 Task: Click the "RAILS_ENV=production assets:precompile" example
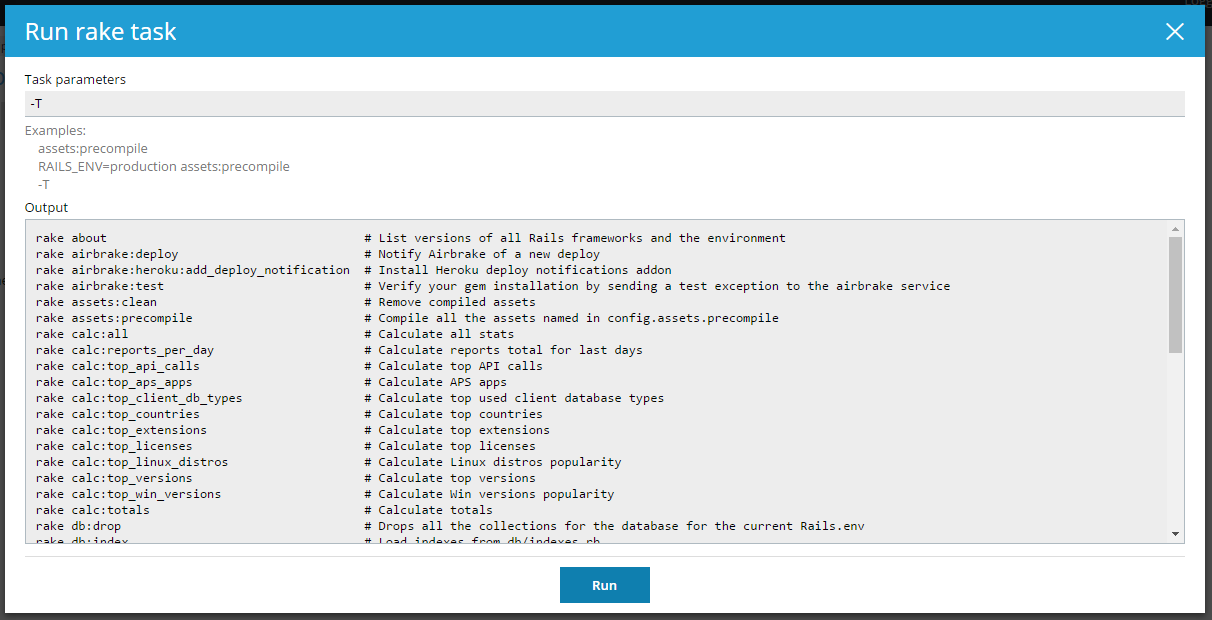164,166
